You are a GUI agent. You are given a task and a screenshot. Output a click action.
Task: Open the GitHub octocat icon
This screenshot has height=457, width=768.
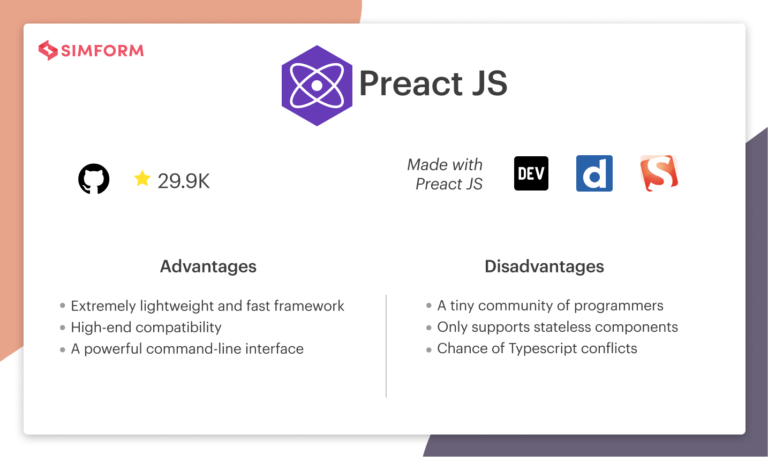94,179
